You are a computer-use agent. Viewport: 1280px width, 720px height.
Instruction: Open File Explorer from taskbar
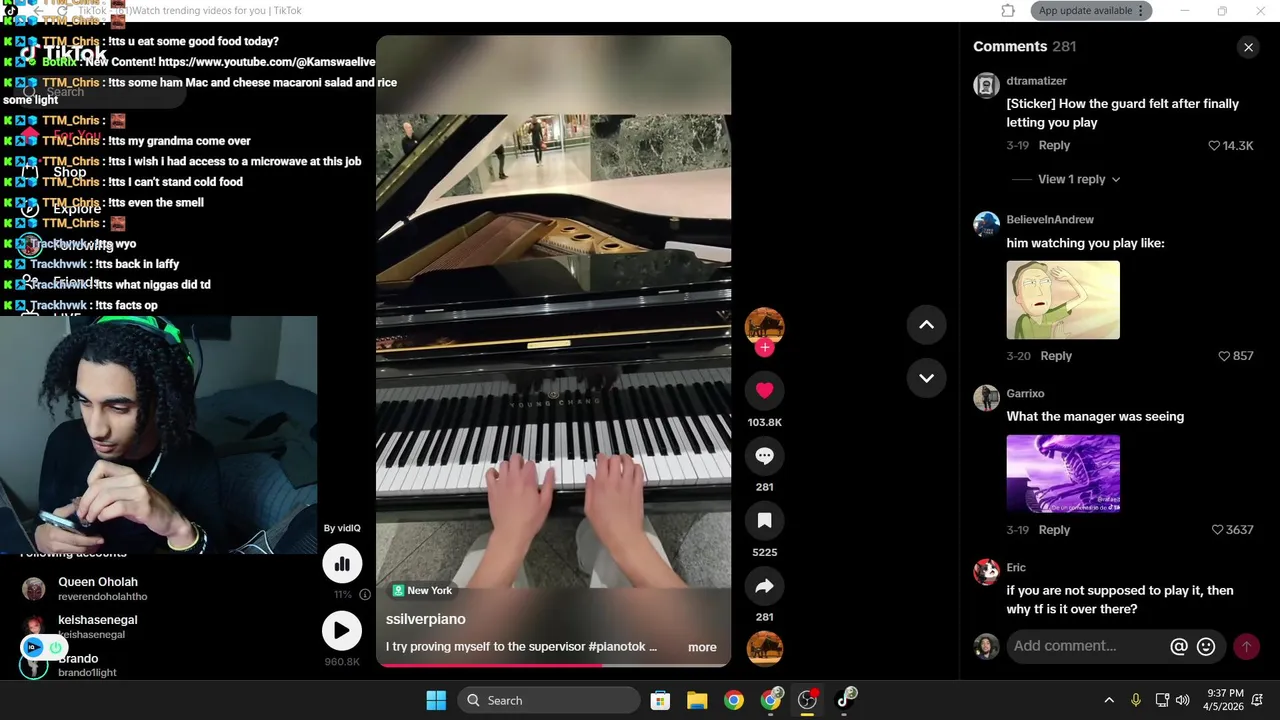[x=697, y=700]
